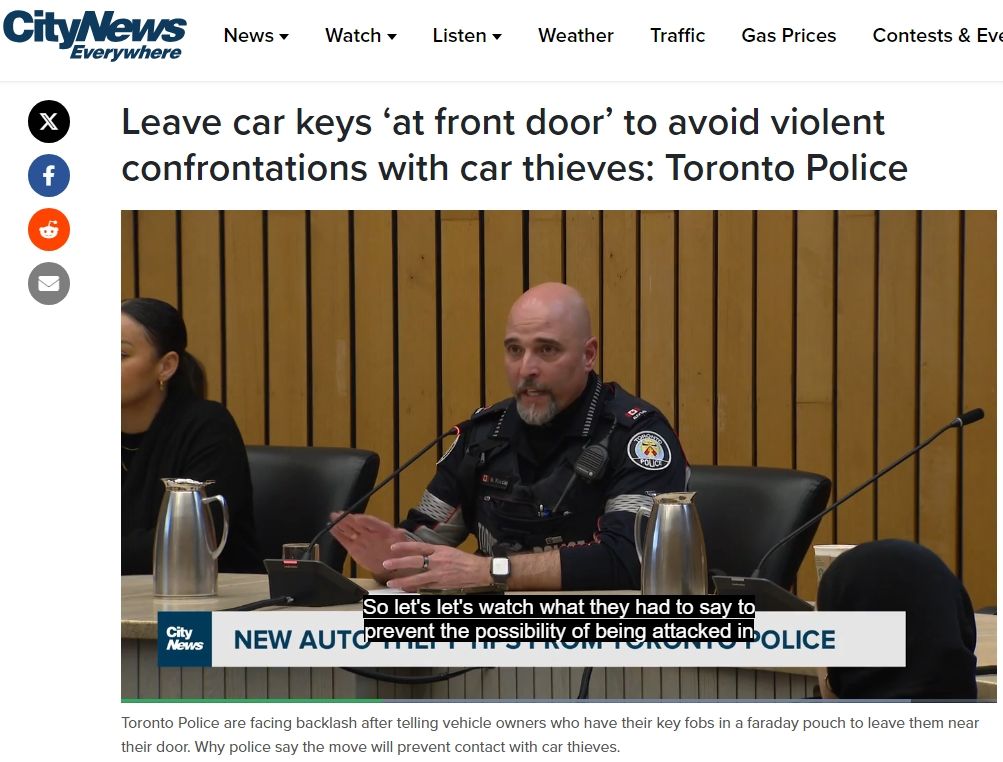Expand the Listen dropdown menu
Screen dimensions: 1003x762
[x=467, y=35]
